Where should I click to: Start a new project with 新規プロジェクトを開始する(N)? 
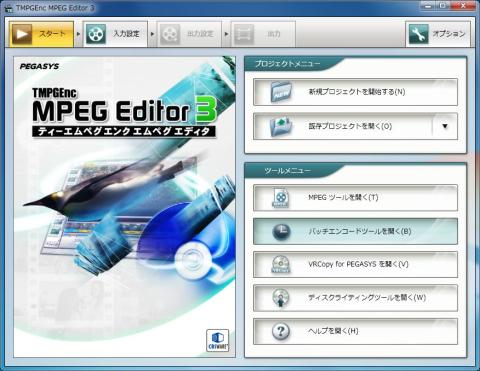click(x=355, y=92)
